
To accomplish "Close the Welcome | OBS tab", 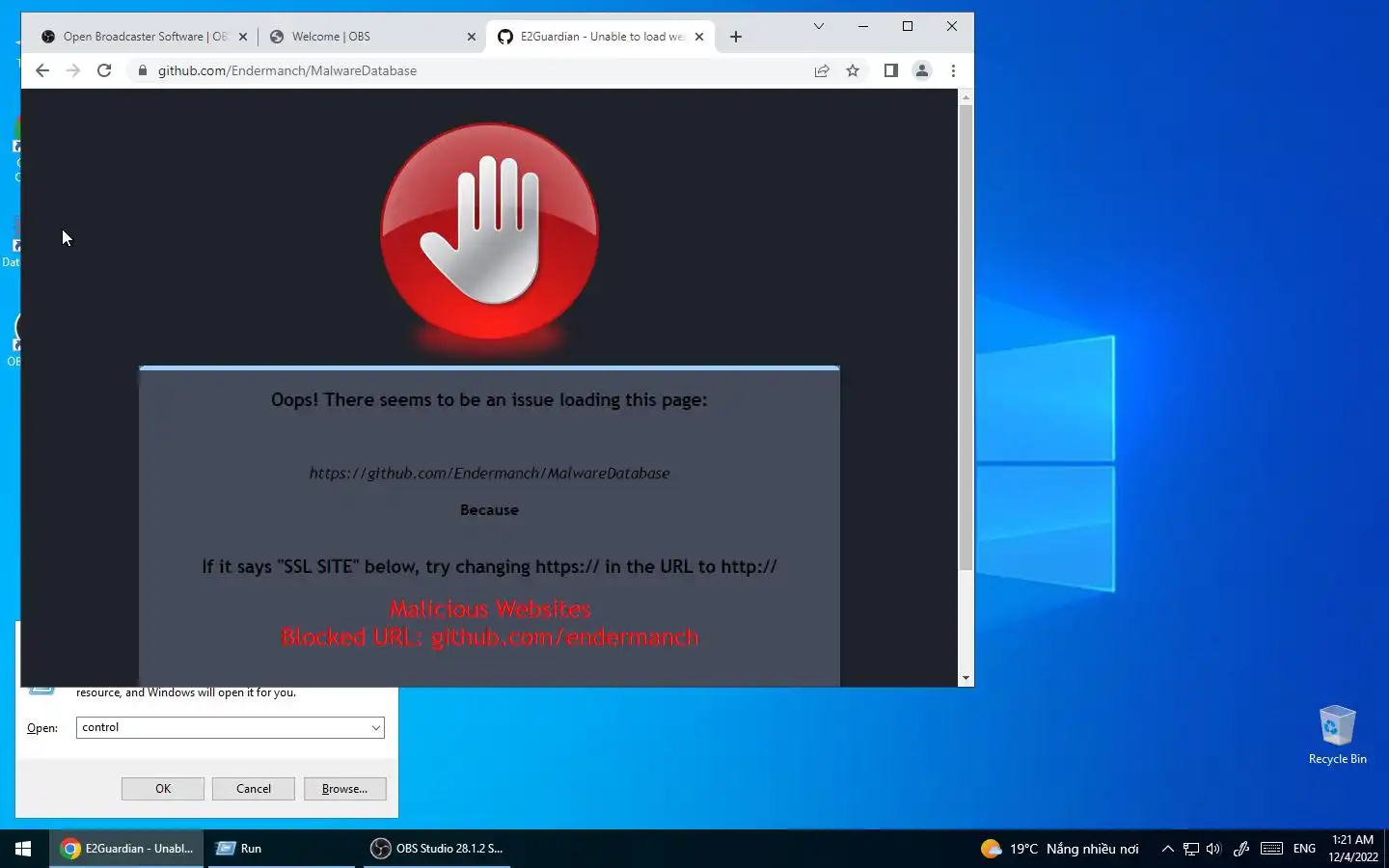I will pos(472,37).
